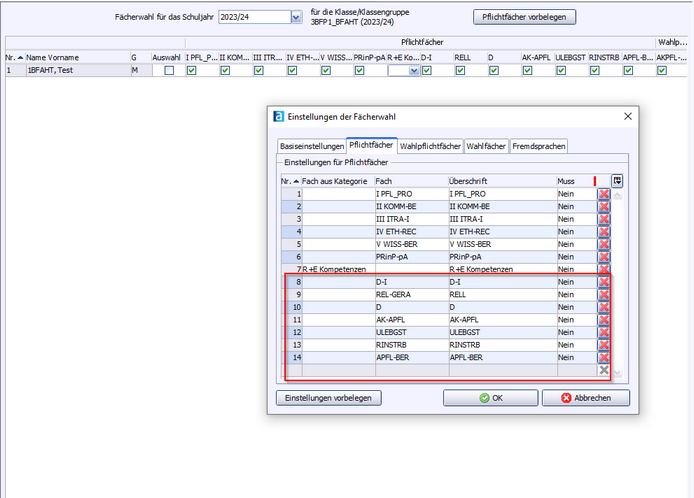Click the Pflichtfächer vorbelegen button
Viewport: 694px width, 498px height.
coord(524,17)
